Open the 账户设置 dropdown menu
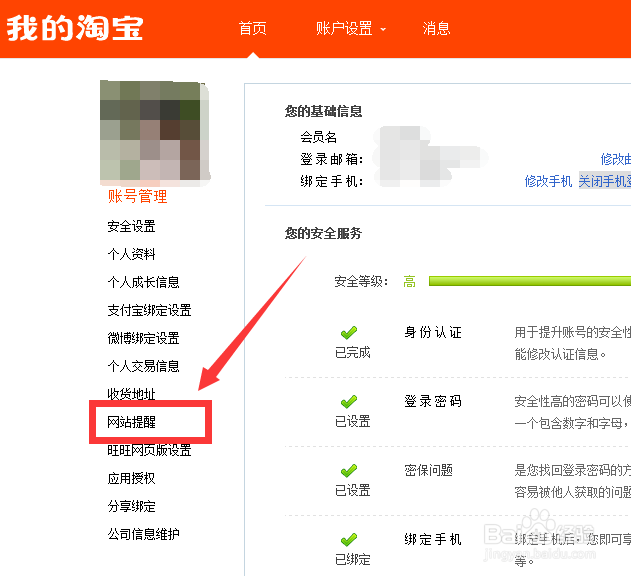 tap(351, 29)
